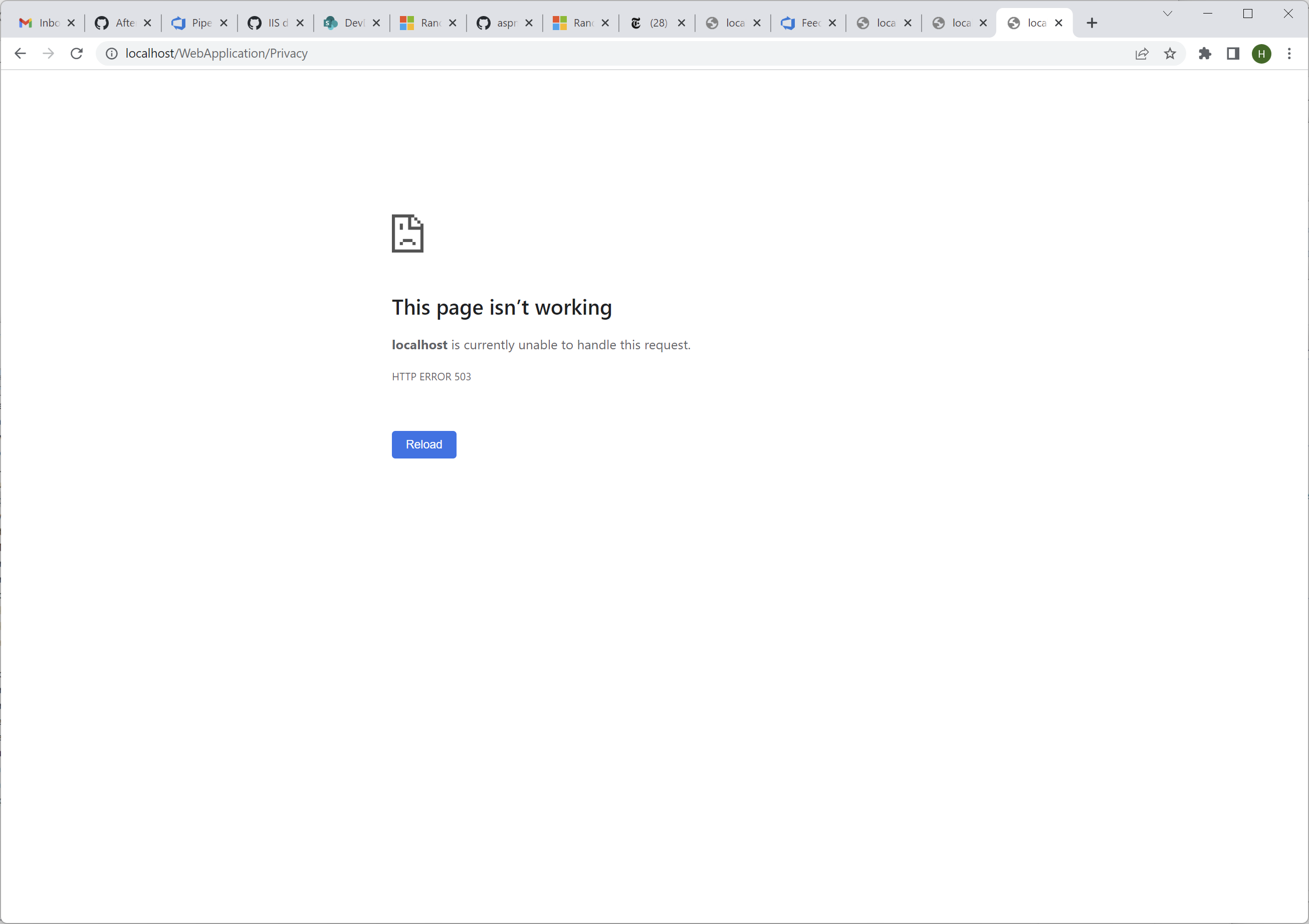Select the New York Times (28) tab
Viewport: 1309px width, 924px height.
pyautogui.click(x=650, y=23)
